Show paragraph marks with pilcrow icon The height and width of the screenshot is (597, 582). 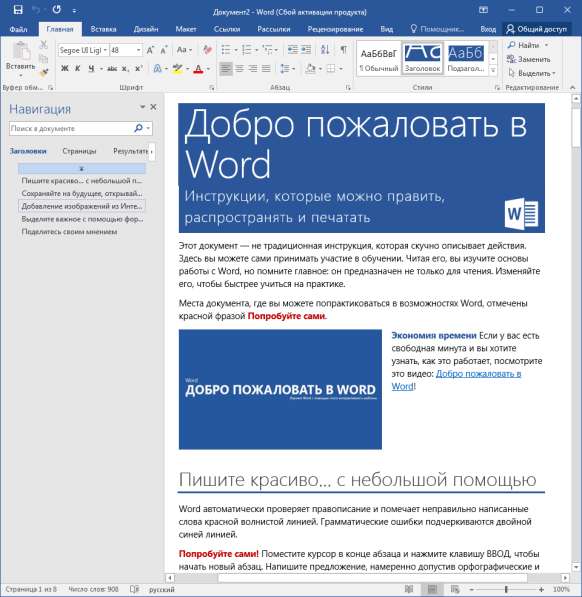pyautogui.click(x=343, y=50)
